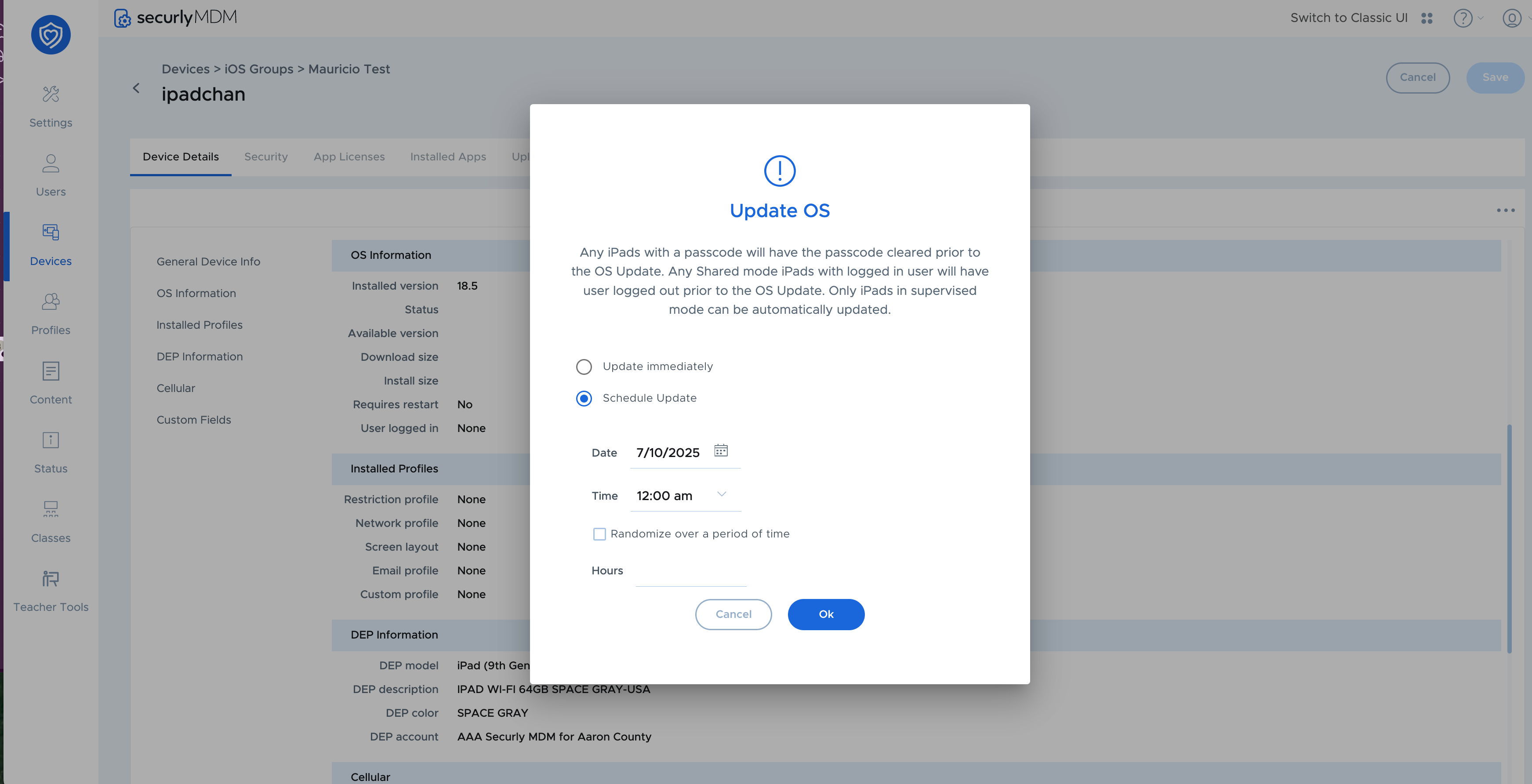Screen dimensions: 1532x784
Task: Enable Randomize over a period of time
Action: 599,534
